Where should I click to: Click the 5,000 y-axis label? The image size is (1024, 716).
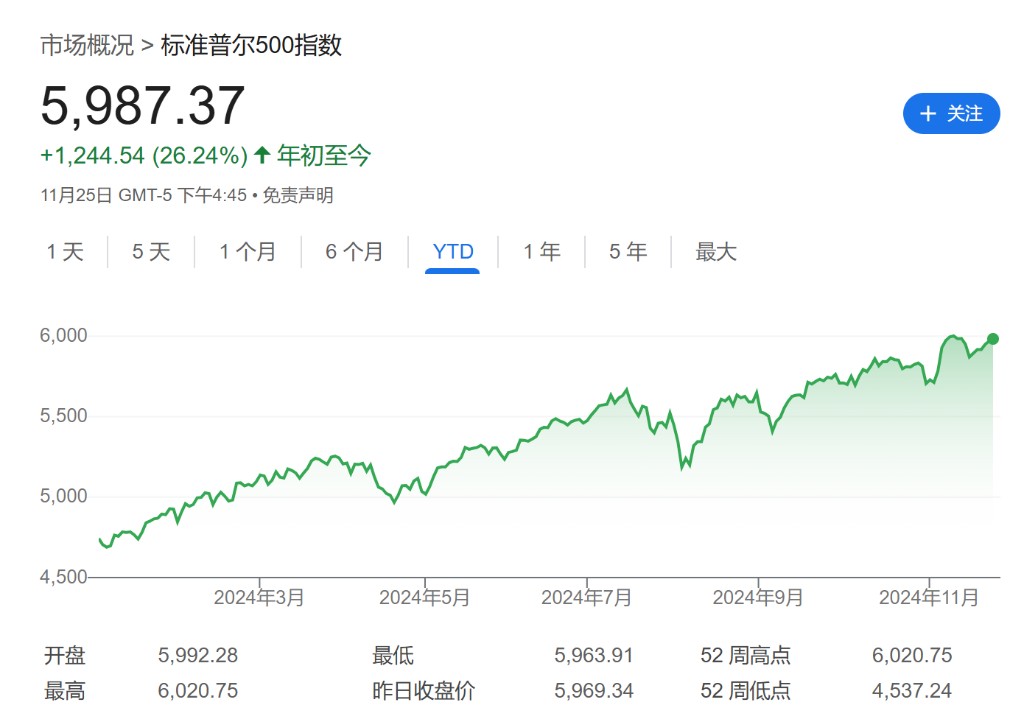[63, 496]
